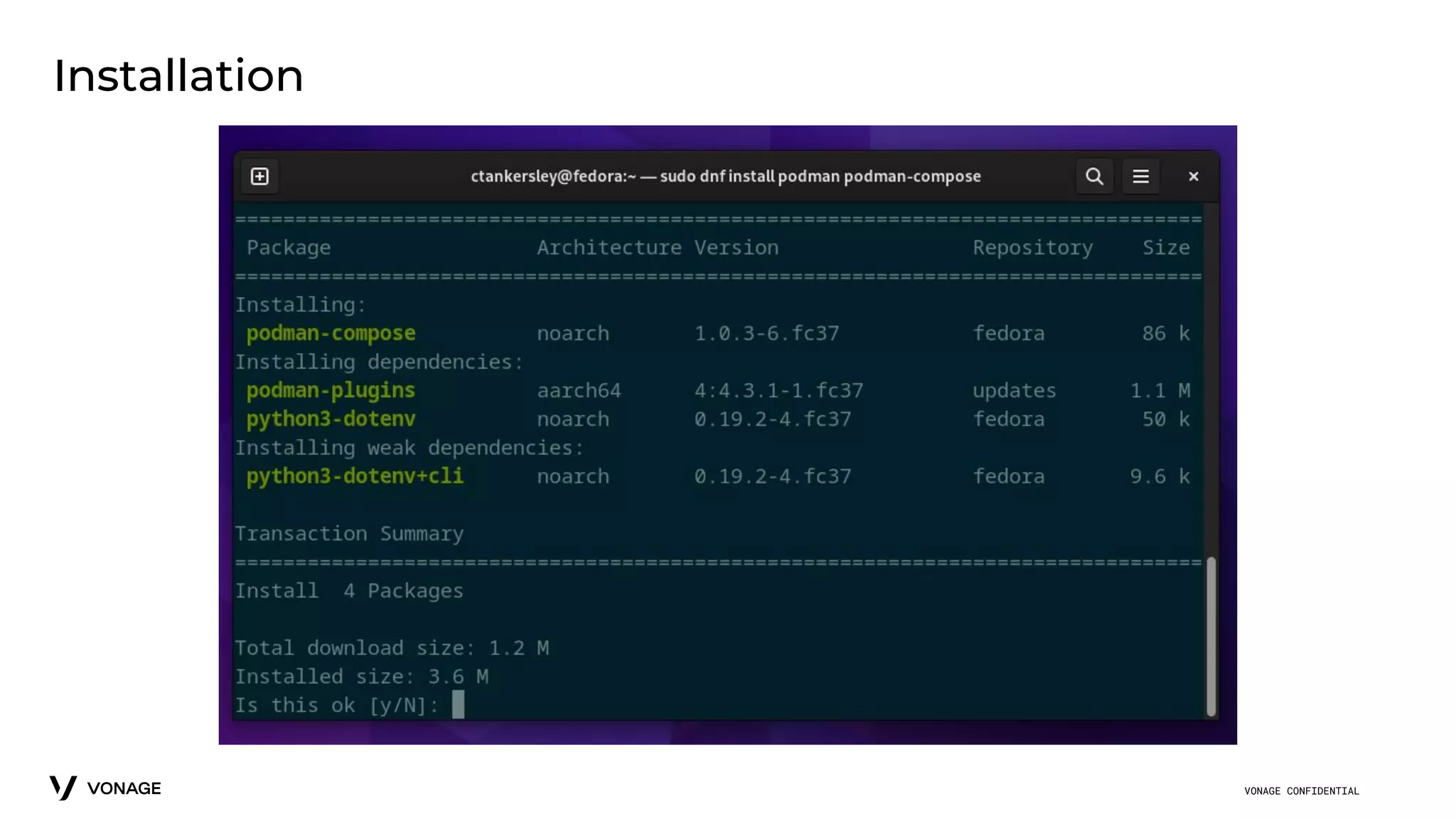The width and height of the screenshot is (1456, 819).
Task: Click the podman-compose package name
Action: [331, 333]
